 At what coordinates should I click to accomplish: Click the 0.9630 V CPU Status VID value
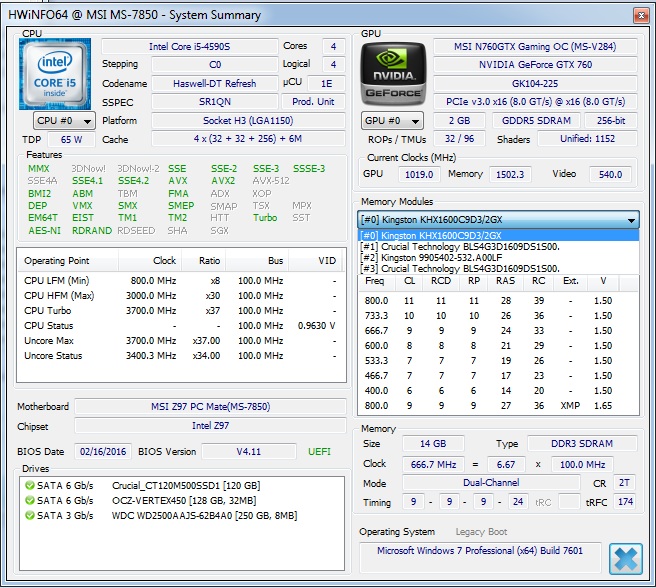click(316, 326)
